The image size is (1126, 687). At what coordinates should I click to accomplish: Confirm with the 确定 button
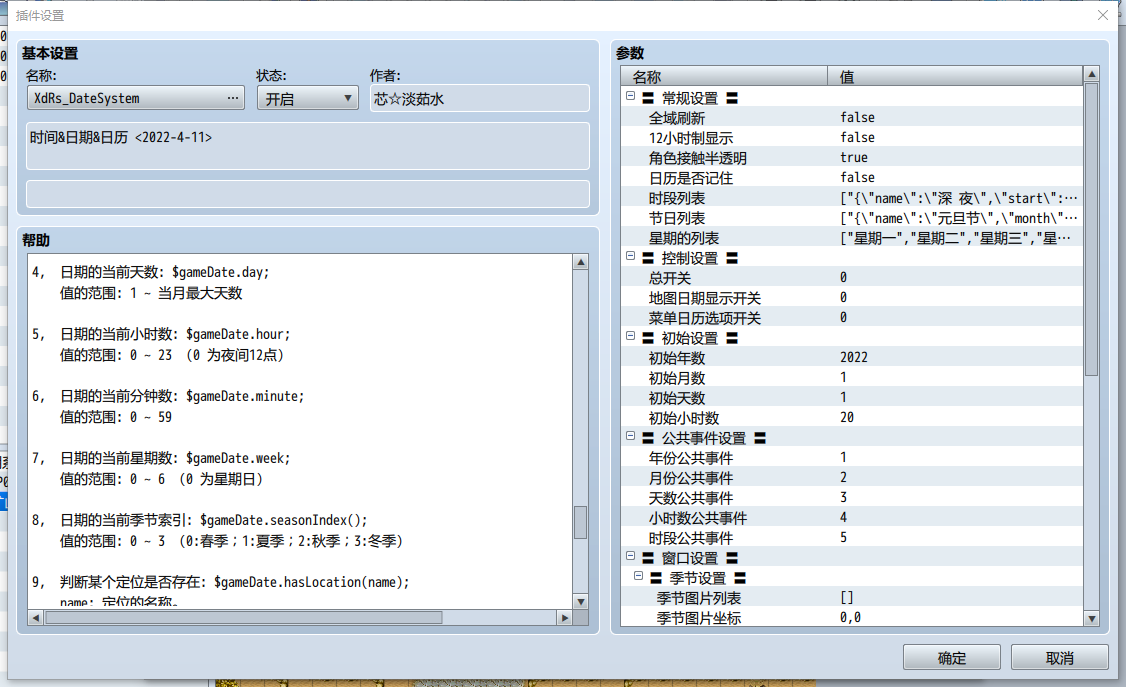click(x=951, y=658)
